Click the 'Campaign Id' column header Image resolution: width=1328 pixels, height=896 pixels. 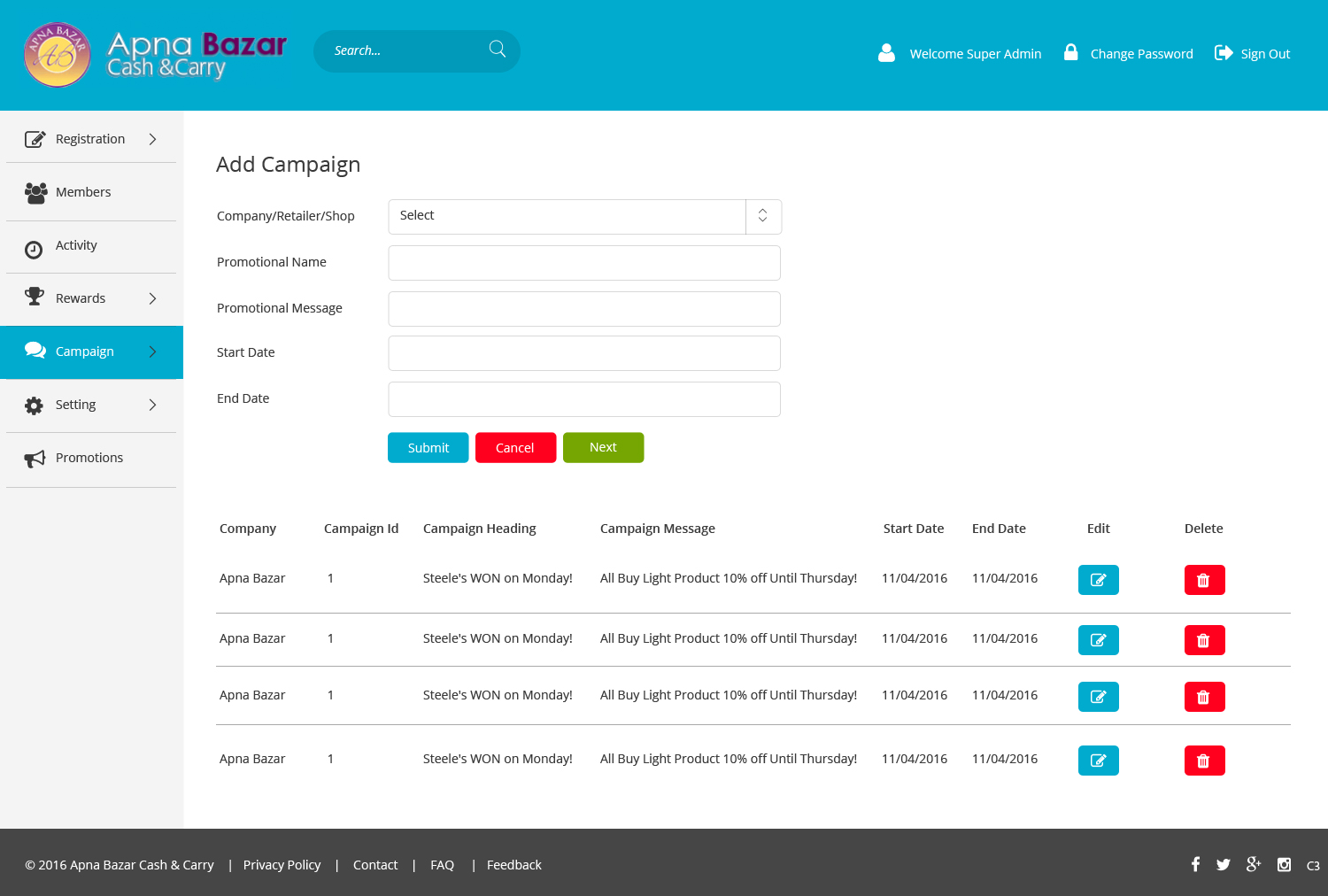click(361, 529)
